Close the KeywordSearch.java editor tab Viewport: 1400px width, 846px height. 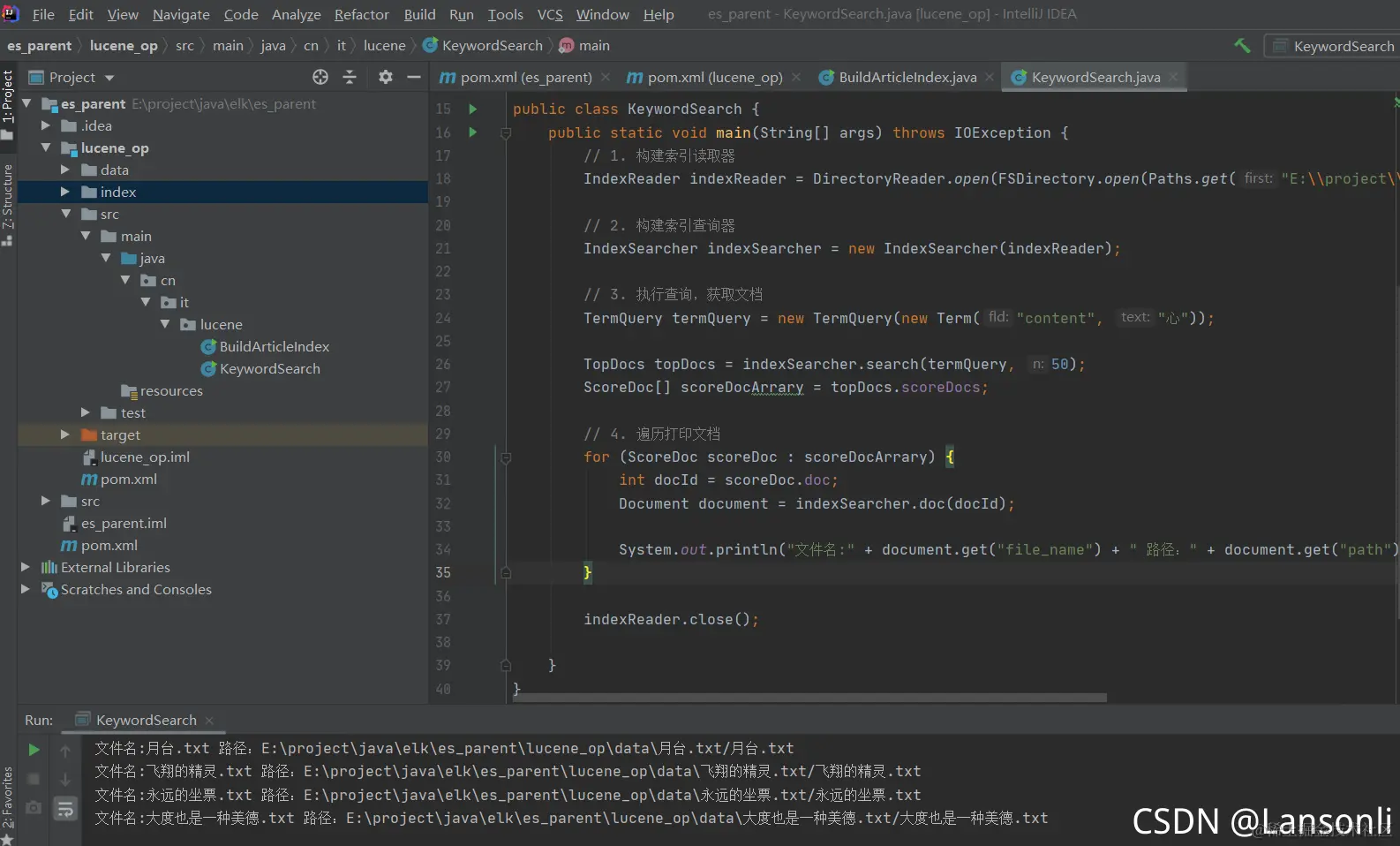coord(1173,78)
